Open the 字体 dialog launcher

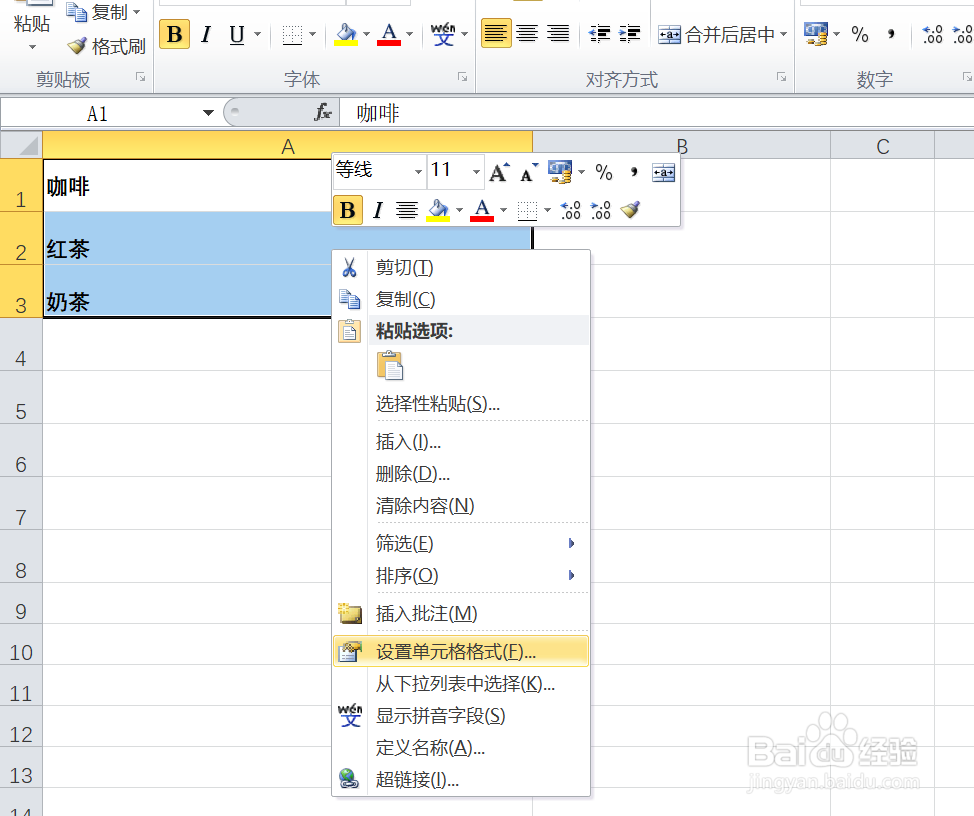pos(463,77)
